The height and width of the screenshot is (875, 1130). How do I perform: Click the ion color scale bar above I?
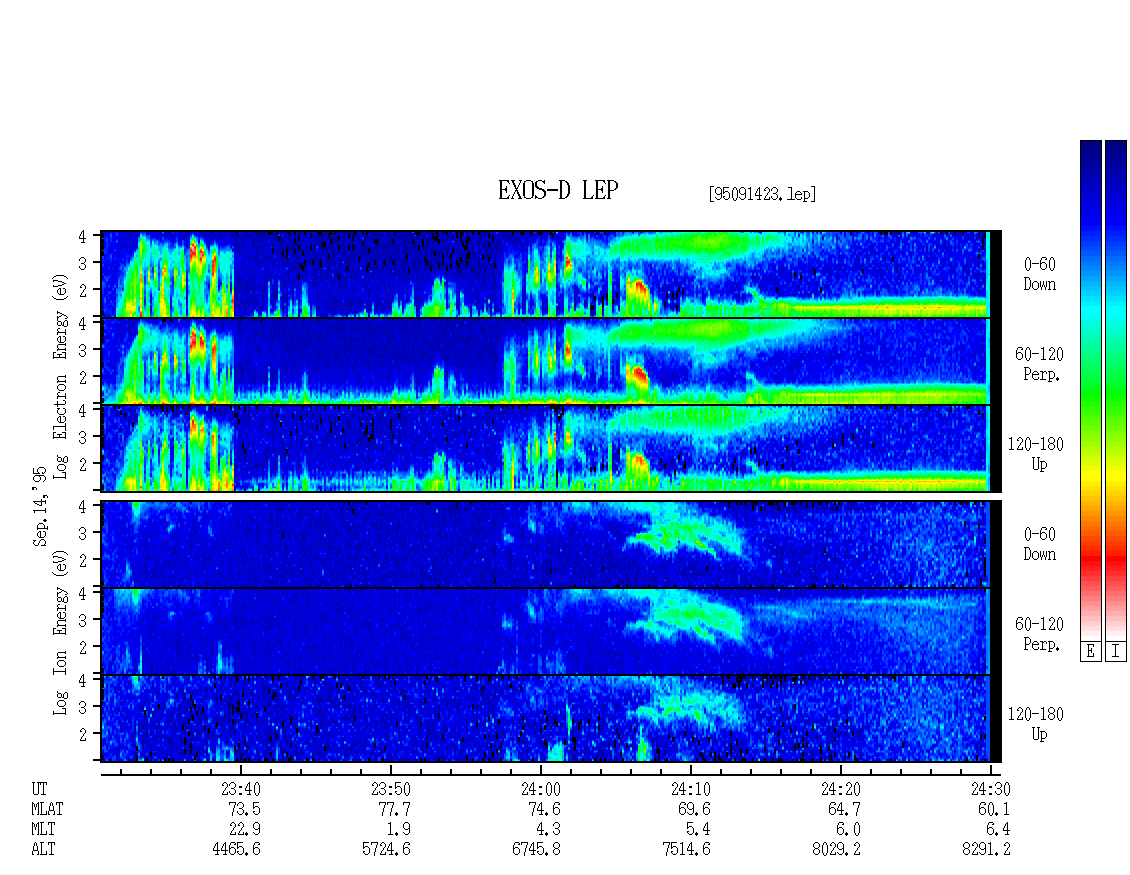1116,390
